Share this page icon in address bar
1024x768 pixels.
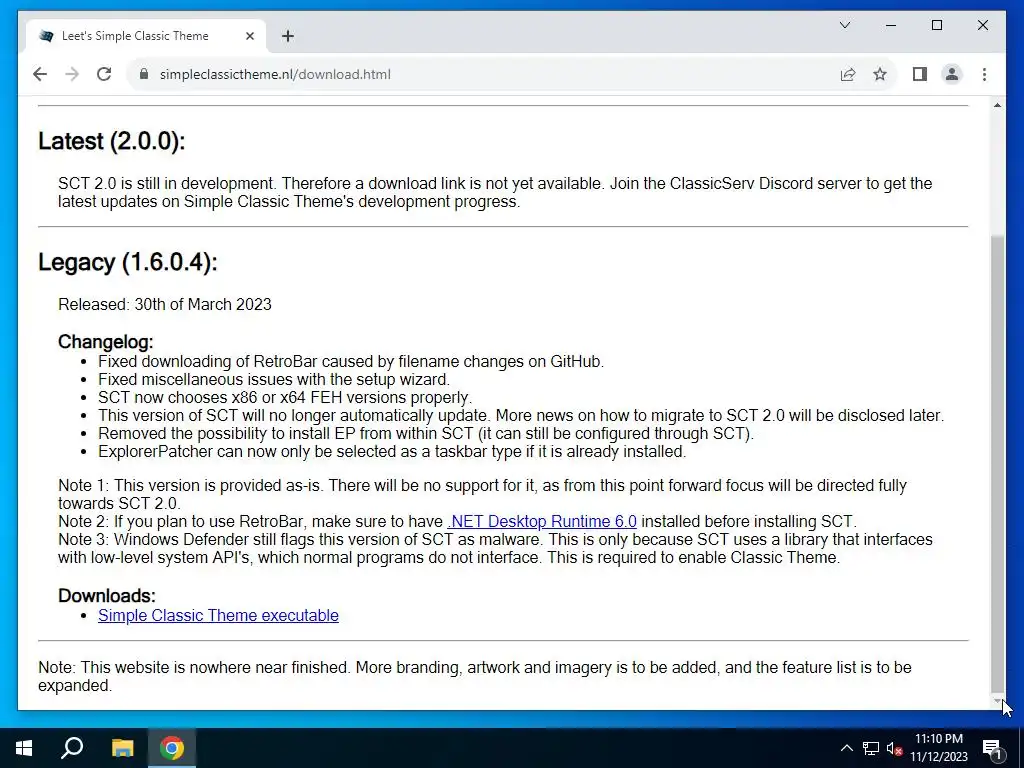point(848,74)
